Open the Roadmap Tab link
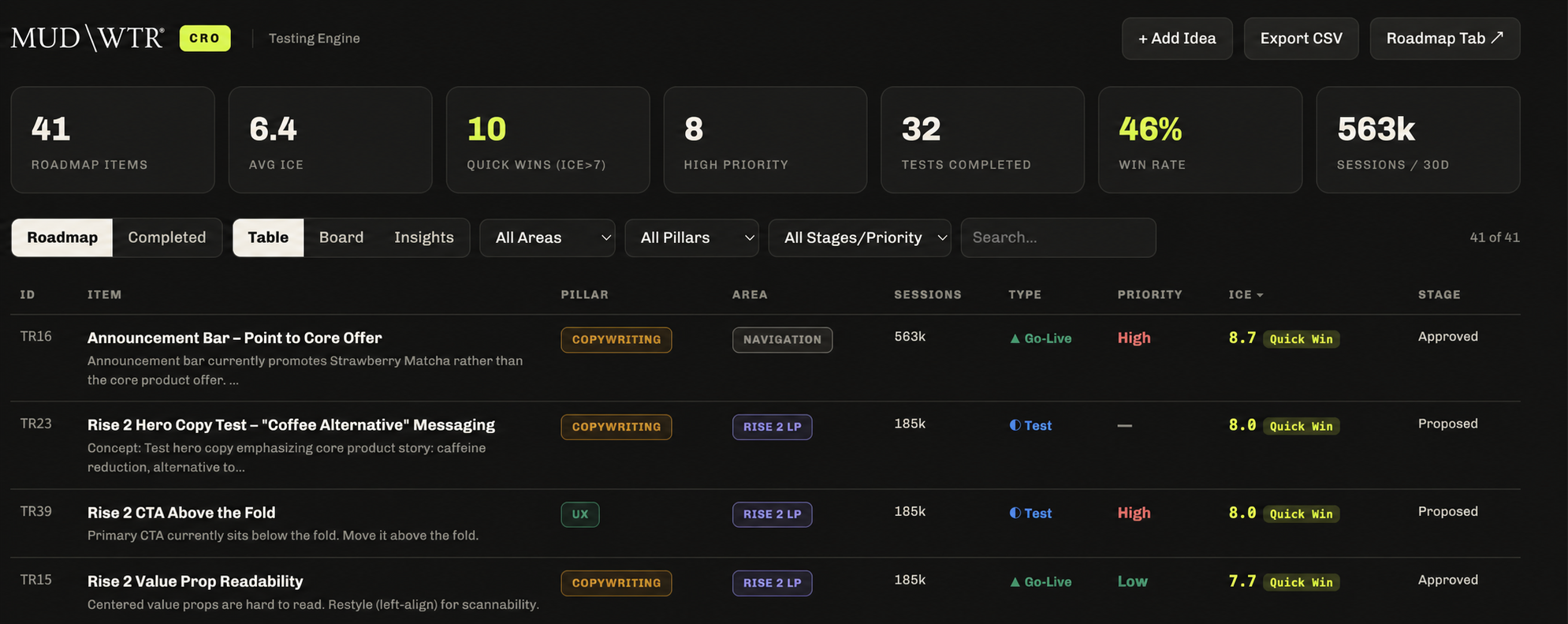 tap(1445, 39)
